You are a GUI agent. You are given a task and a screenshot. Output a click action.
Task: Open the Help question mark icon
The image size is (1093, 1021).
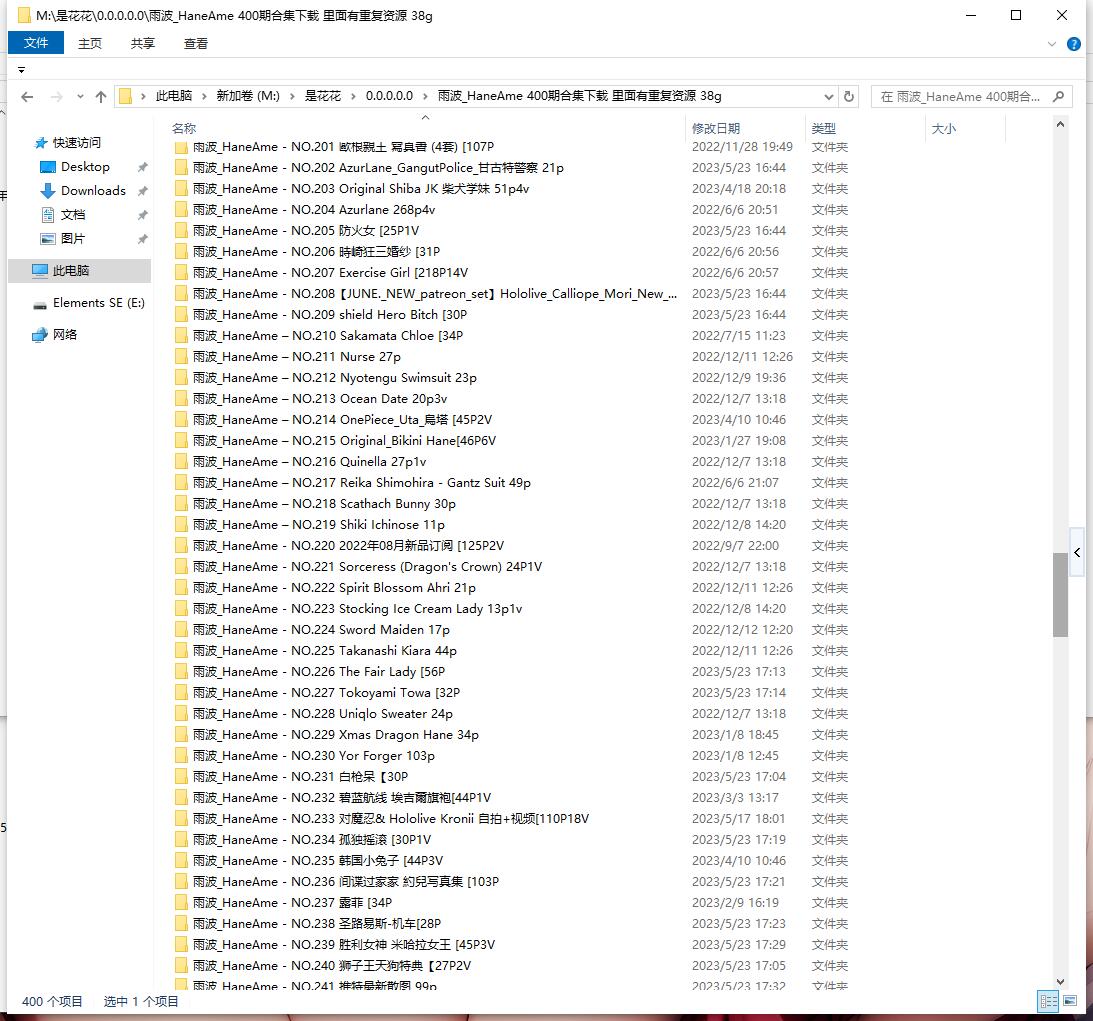1073,44
